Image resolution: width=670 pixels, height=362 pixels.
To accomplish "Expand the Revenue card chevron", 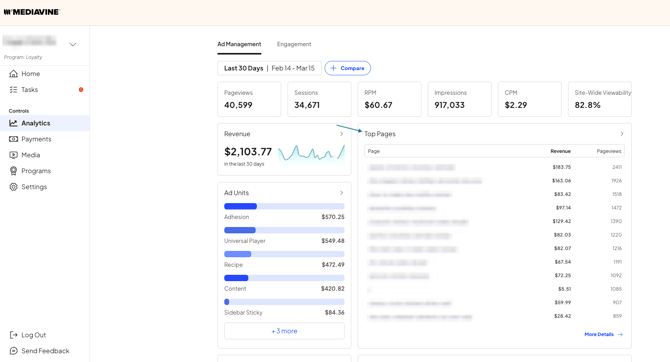I will [341, 134].
